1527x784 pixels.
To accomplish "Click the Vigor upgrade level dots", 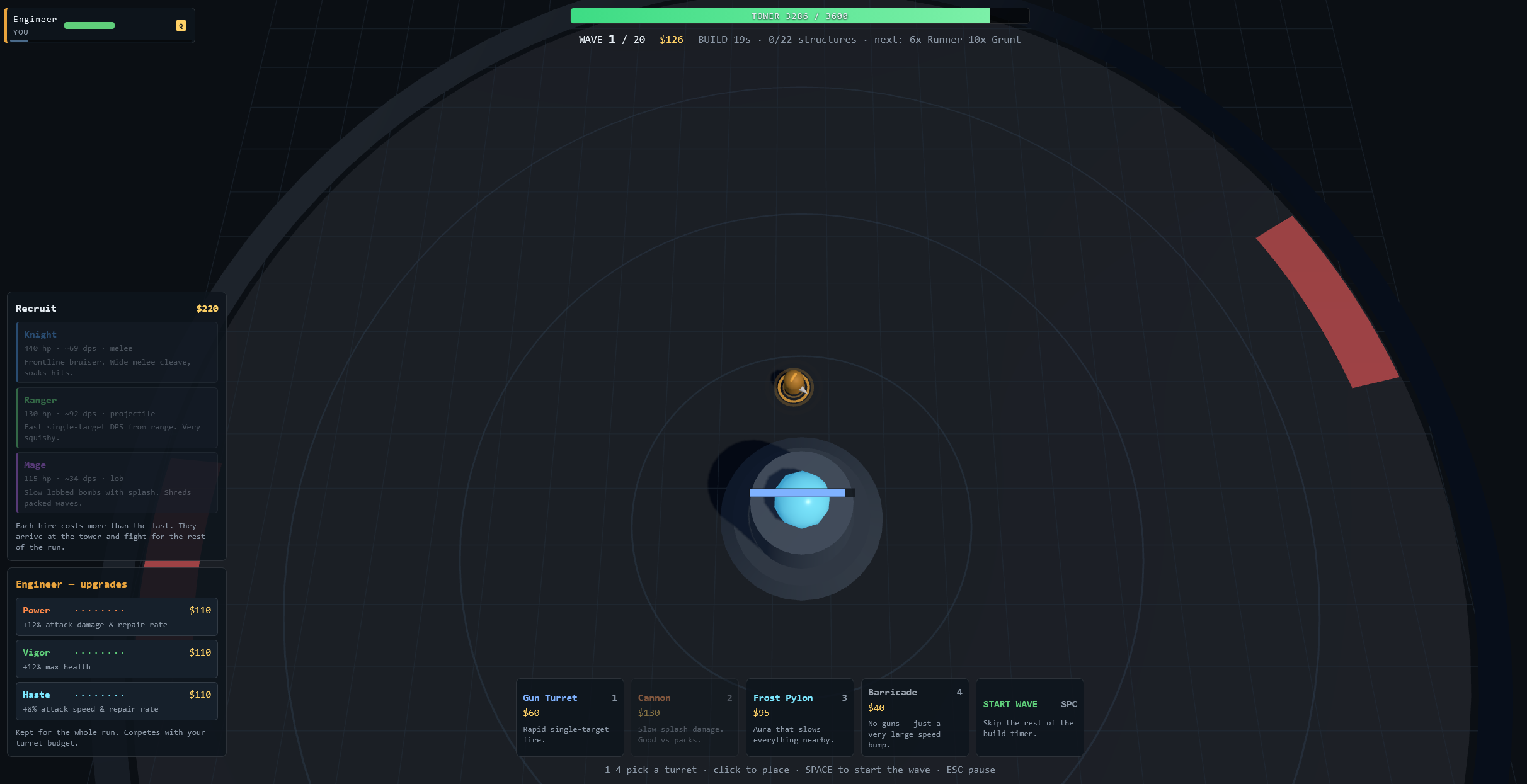I will pos(100,653).
